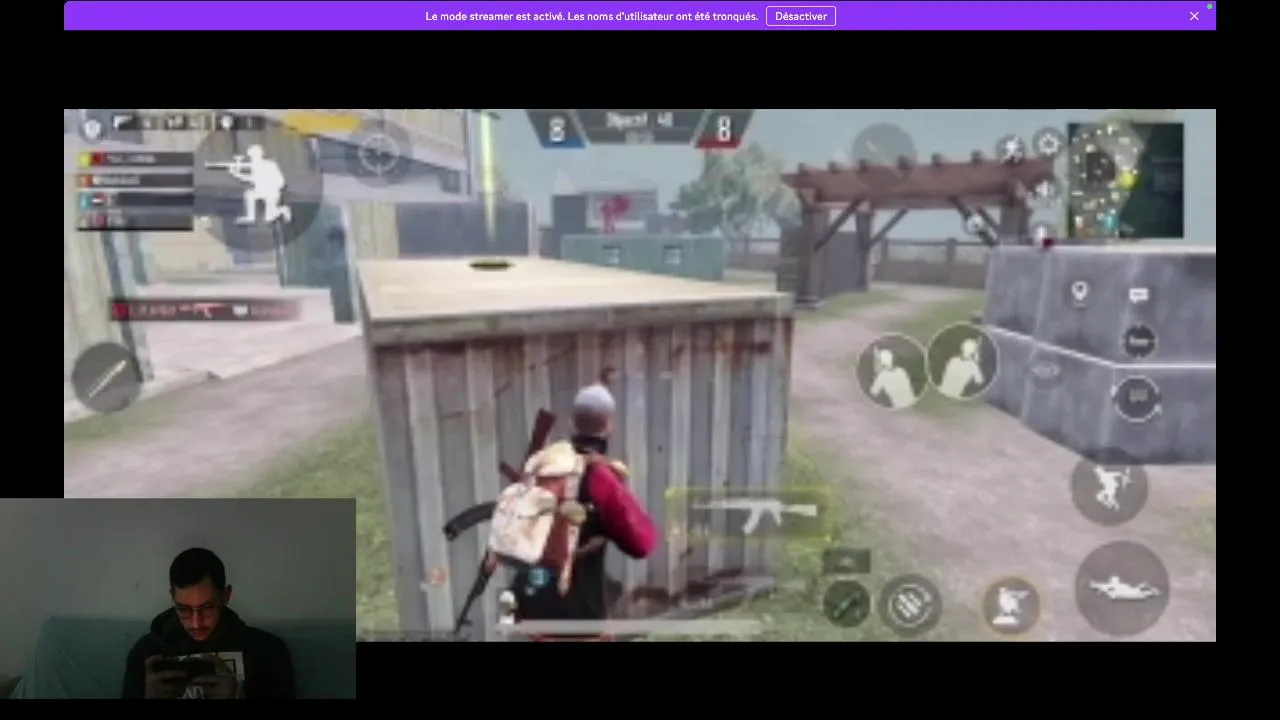This screenshot has width=1280, height=720.
Task: Tap the prone action button
Action: (1123, 588)
